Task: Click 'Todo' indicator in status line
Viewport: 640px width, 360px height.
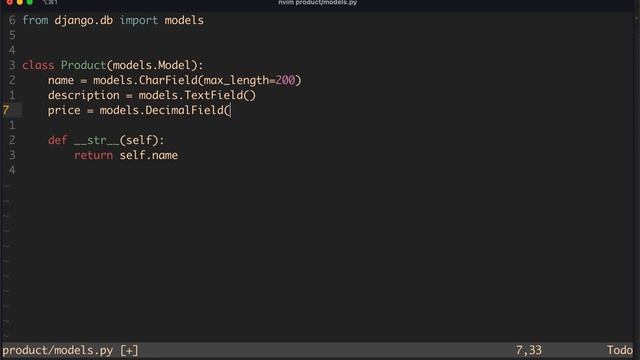Action: click(x=620, y=350)
